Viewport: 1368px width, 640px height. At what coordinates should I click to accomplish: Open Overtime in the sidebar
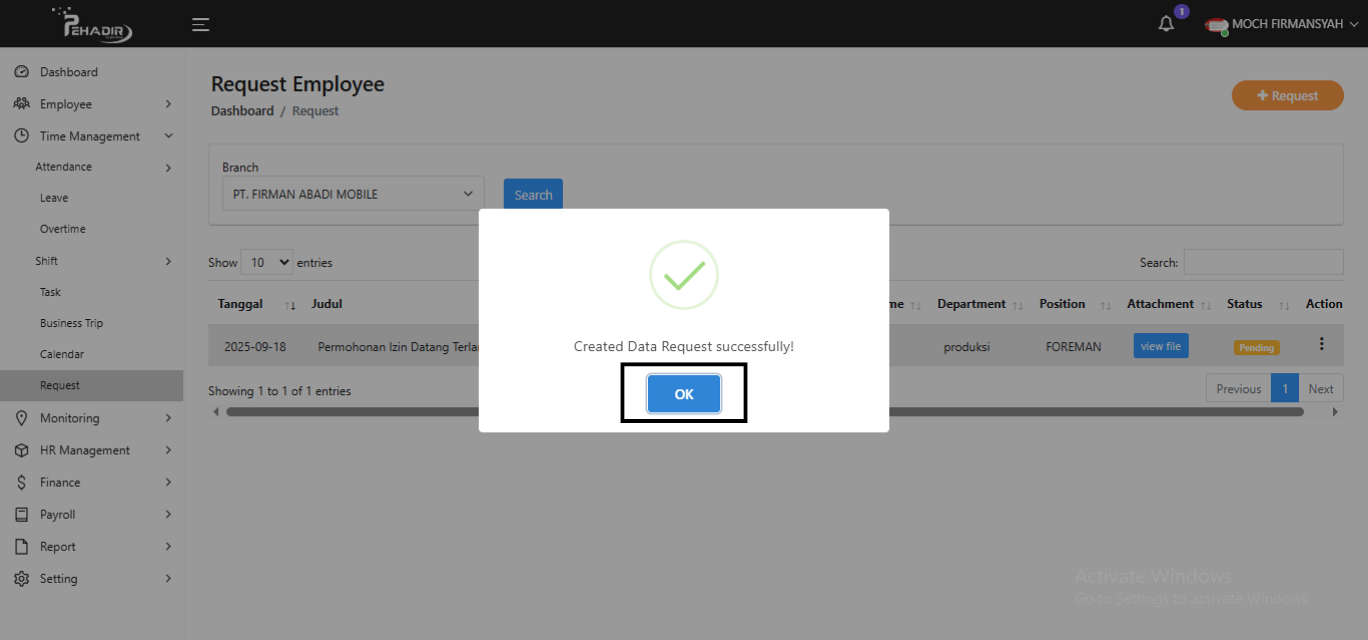click(63, 229)
